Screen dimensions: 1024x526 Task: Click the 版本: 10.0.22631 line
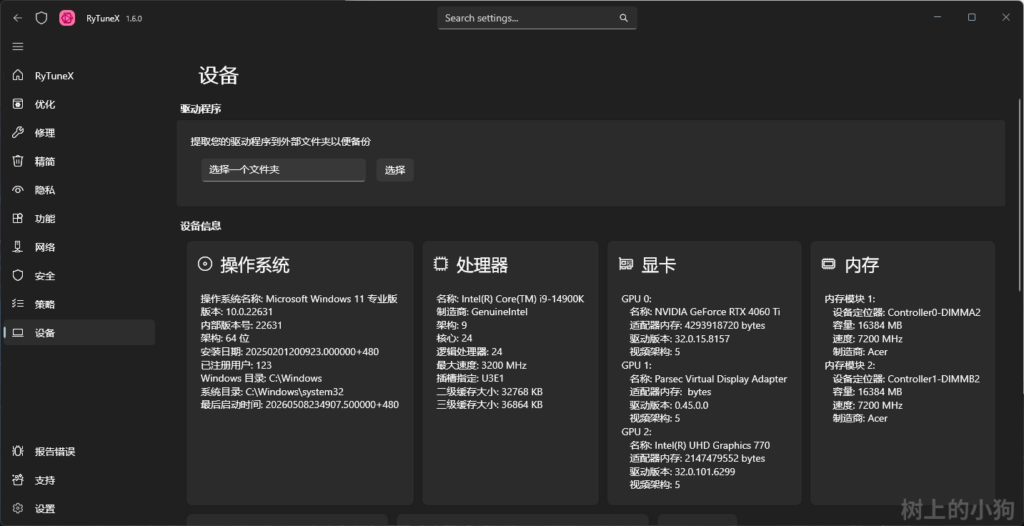(236, 312)
